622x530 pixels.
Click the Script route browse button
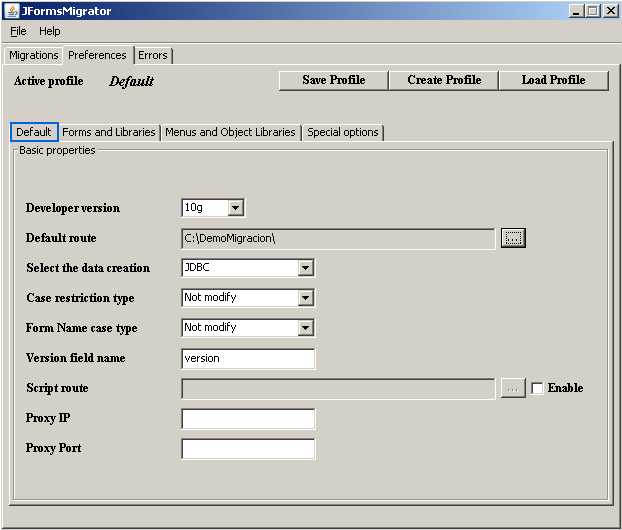coord(513,388)
